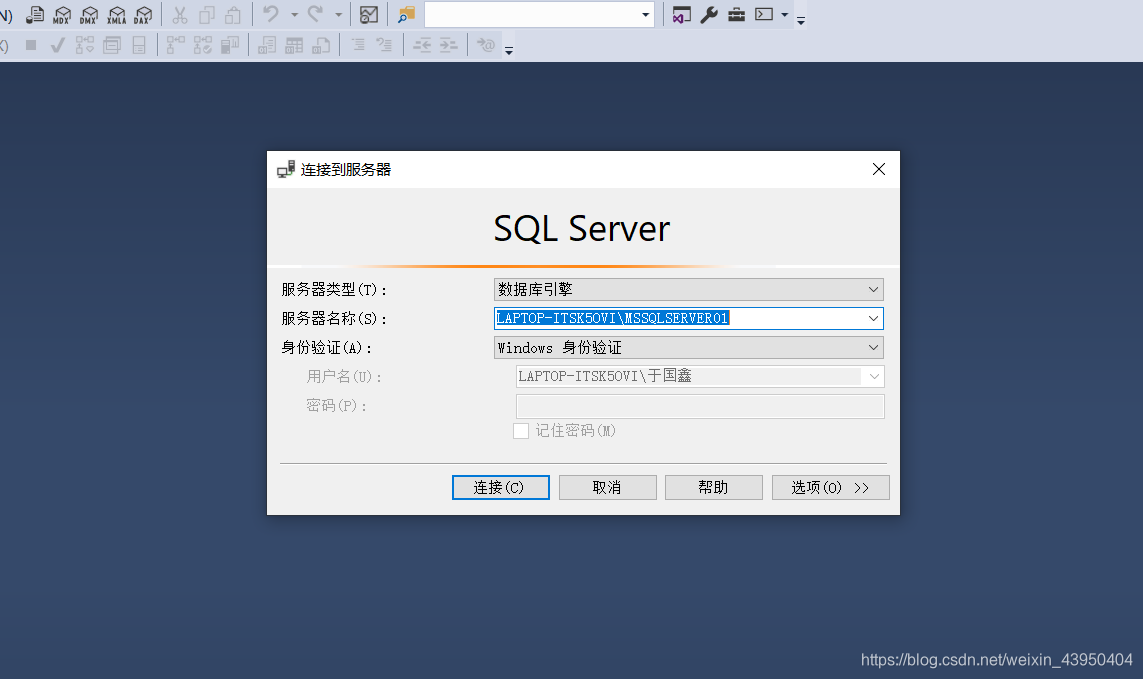1143x679 pixels.
Task: Click the password (密码) input field
Action: pos(700,406)
